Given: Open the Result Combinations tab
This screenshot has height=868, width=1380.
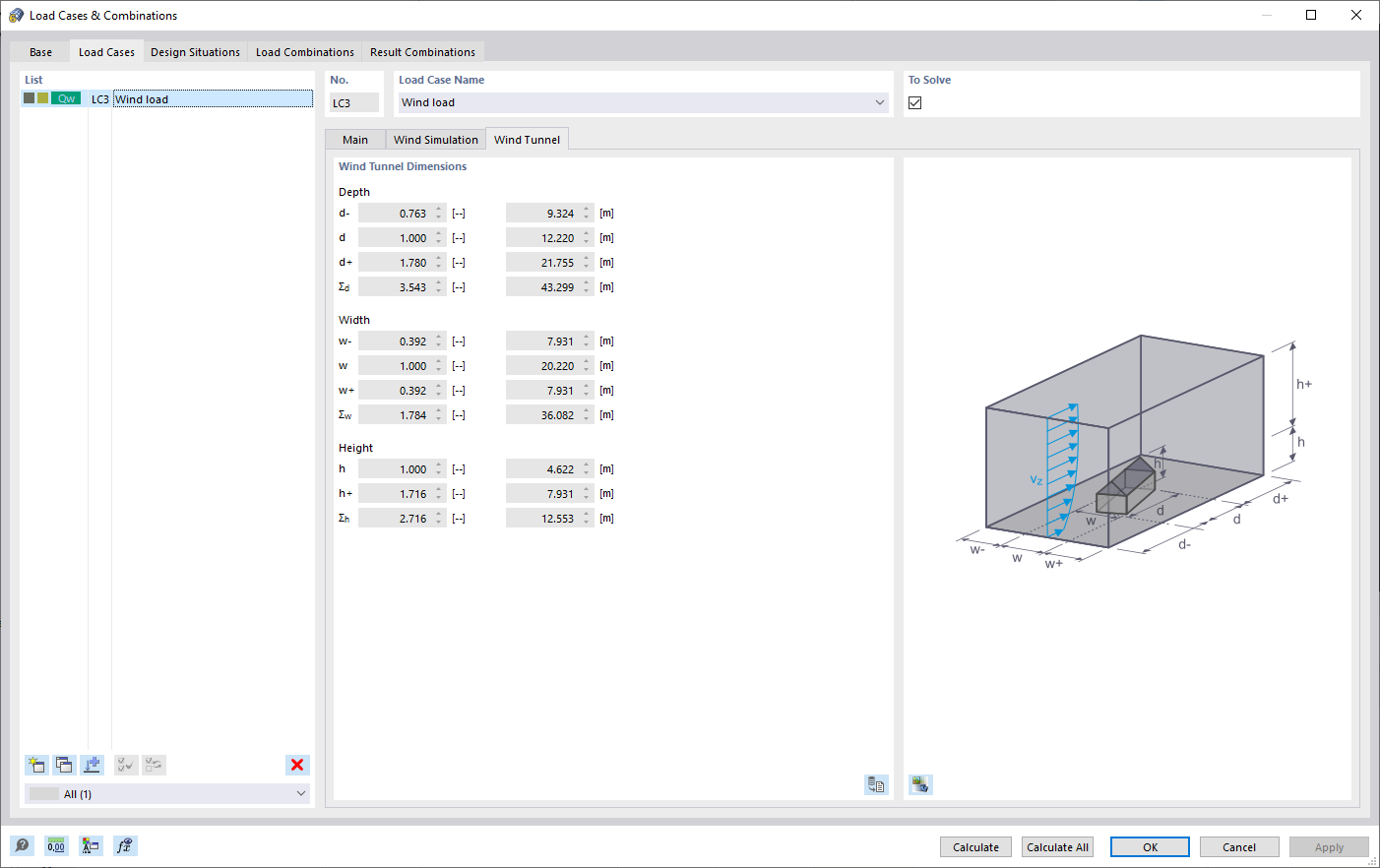Looking at the screenshot, I should tap(422, 51).
